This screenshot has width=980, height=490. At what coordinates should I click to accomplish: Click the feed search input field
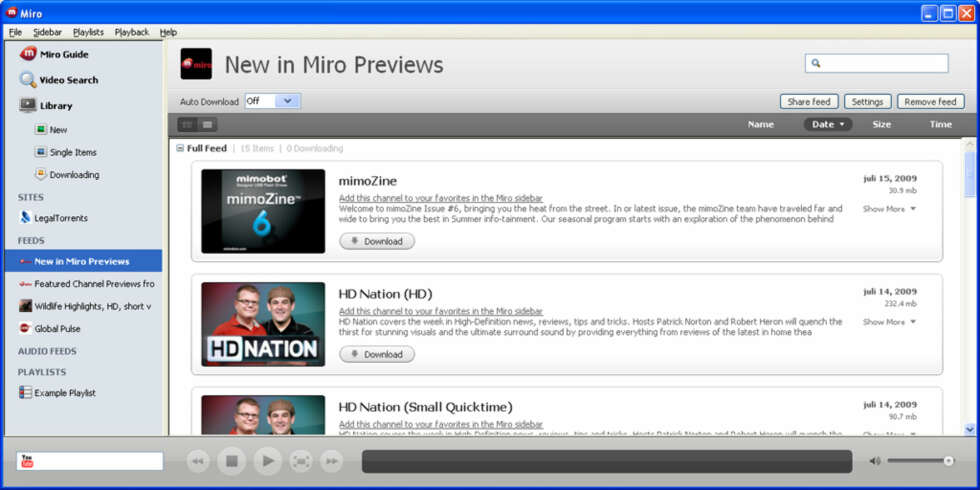click(876, 63)
